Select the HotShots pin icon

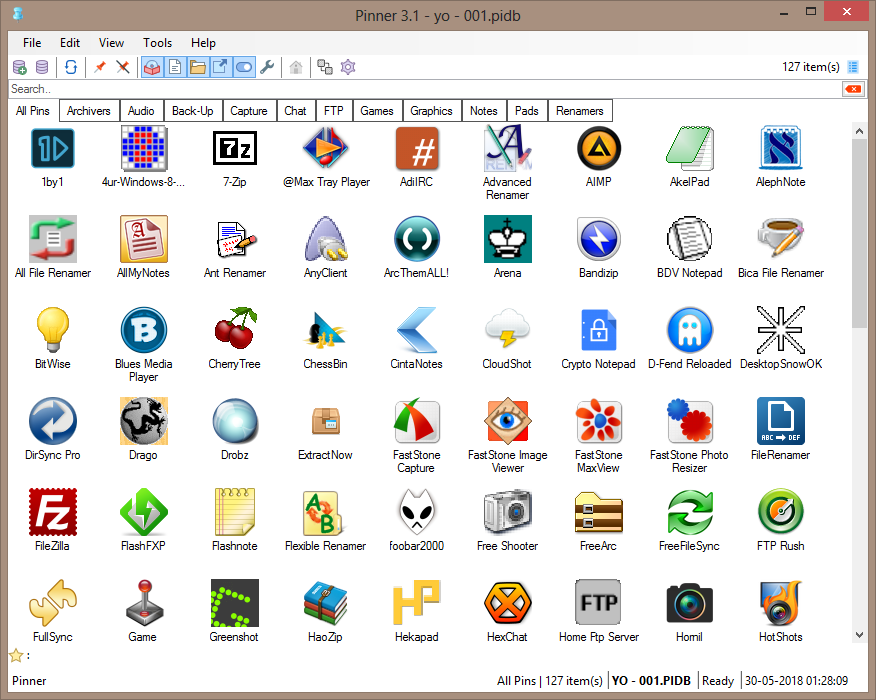781,603
